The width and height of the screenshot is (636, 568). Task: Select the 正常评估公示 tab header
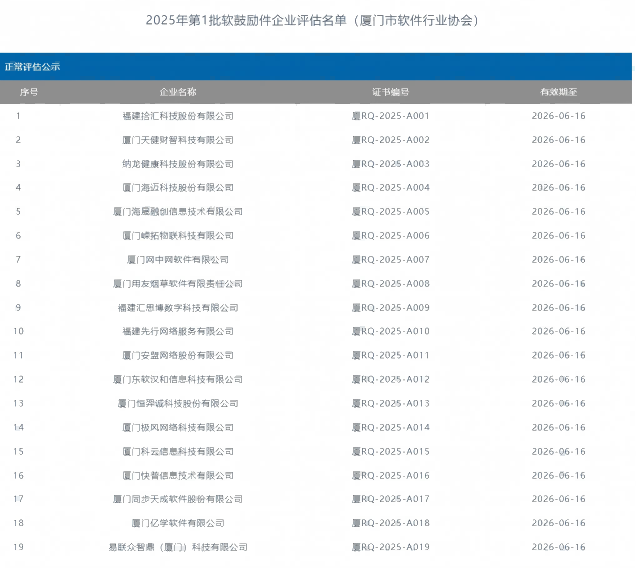[x=32, y=67]
